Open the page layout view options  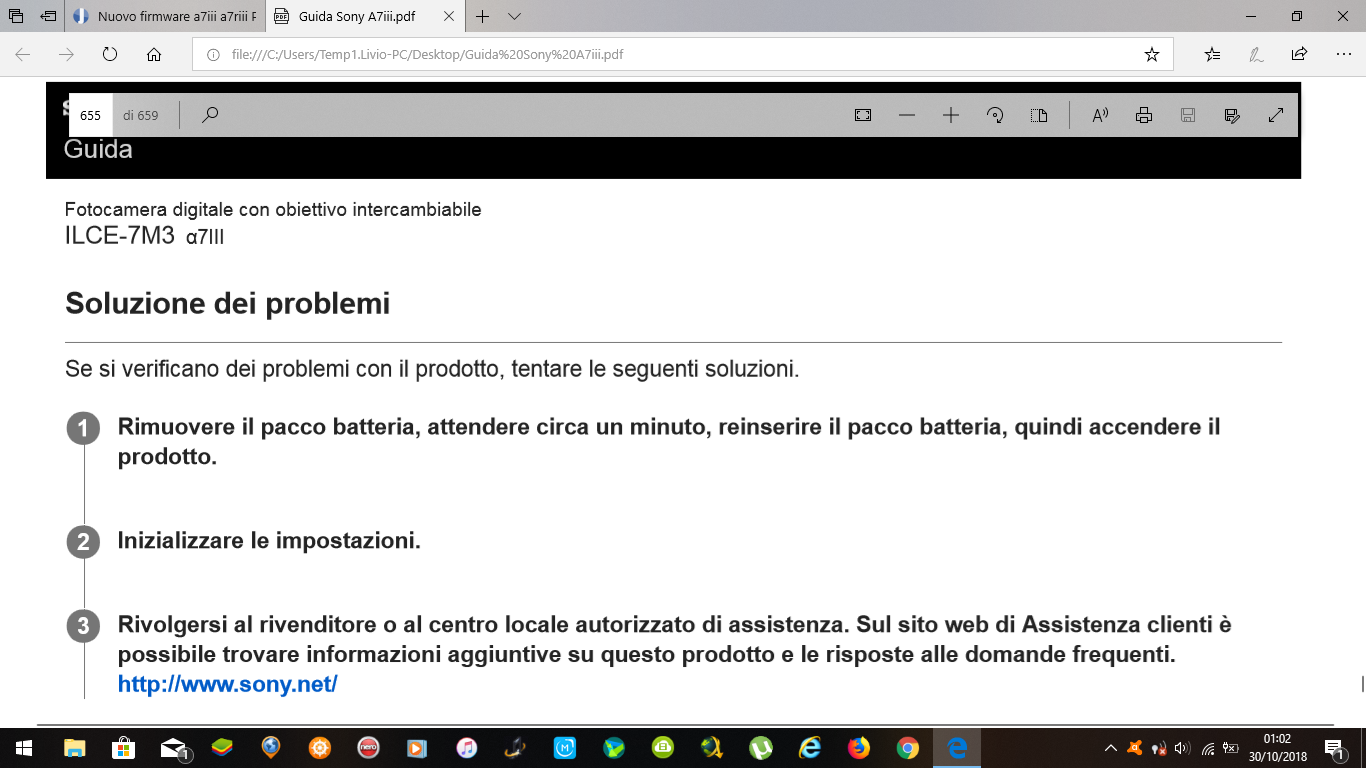(1039, 115)
